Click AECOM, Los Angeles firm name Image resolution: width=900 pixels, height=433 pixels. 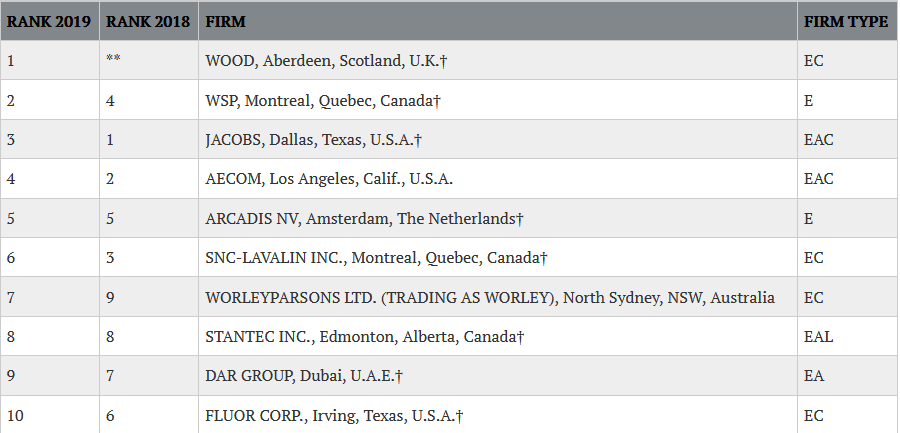(329, 179)
